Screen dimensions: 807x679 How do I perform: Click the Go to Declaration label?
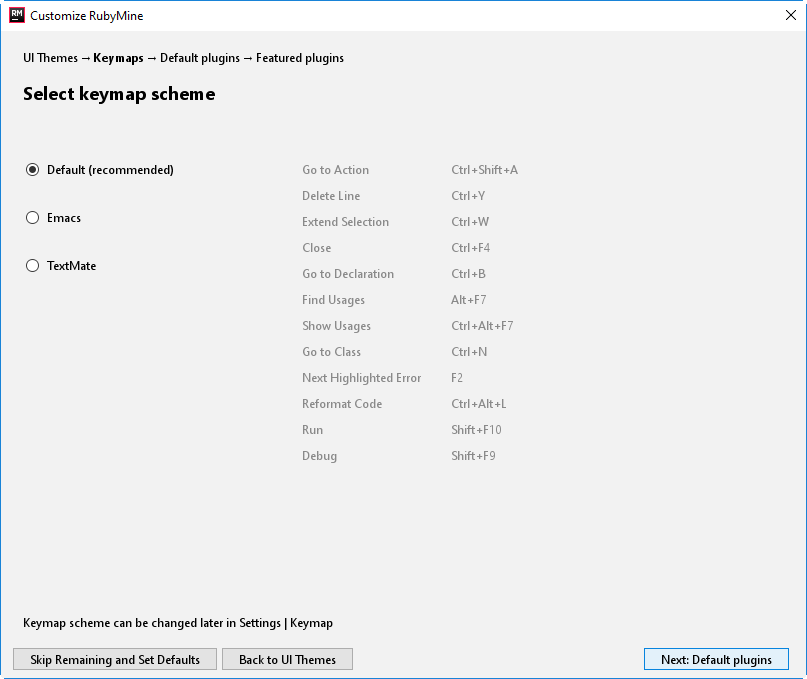pos(348,274)
